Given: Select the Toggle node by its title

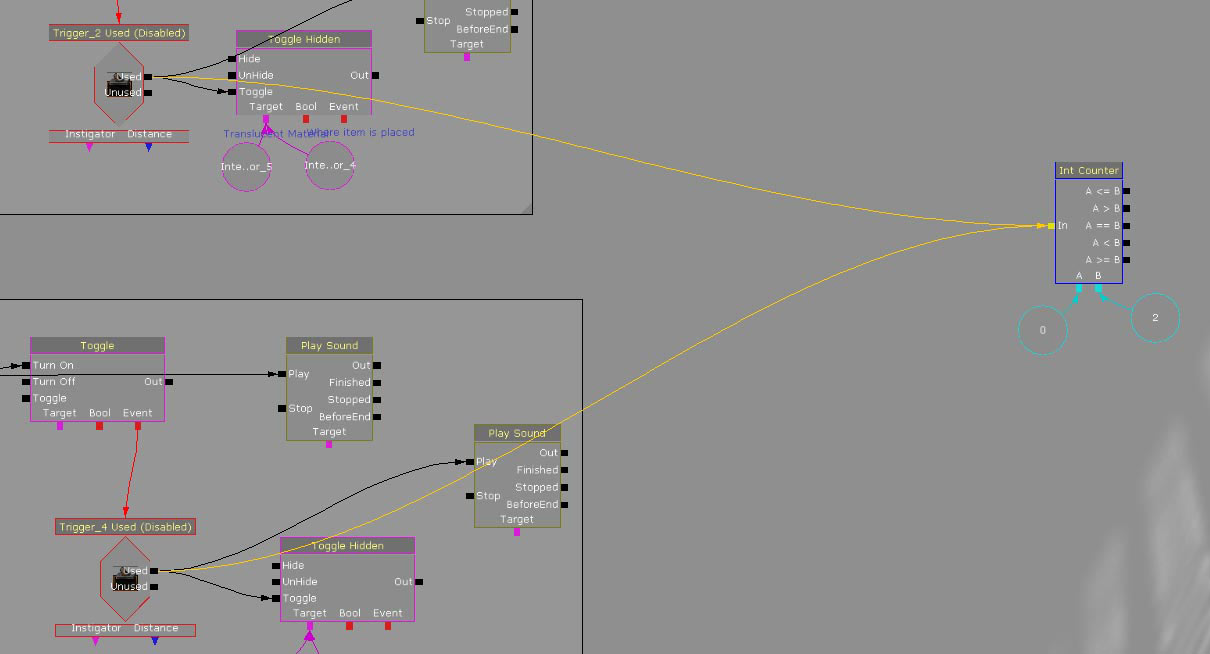Looking at the screenshot, I should [x=97, y=346].
